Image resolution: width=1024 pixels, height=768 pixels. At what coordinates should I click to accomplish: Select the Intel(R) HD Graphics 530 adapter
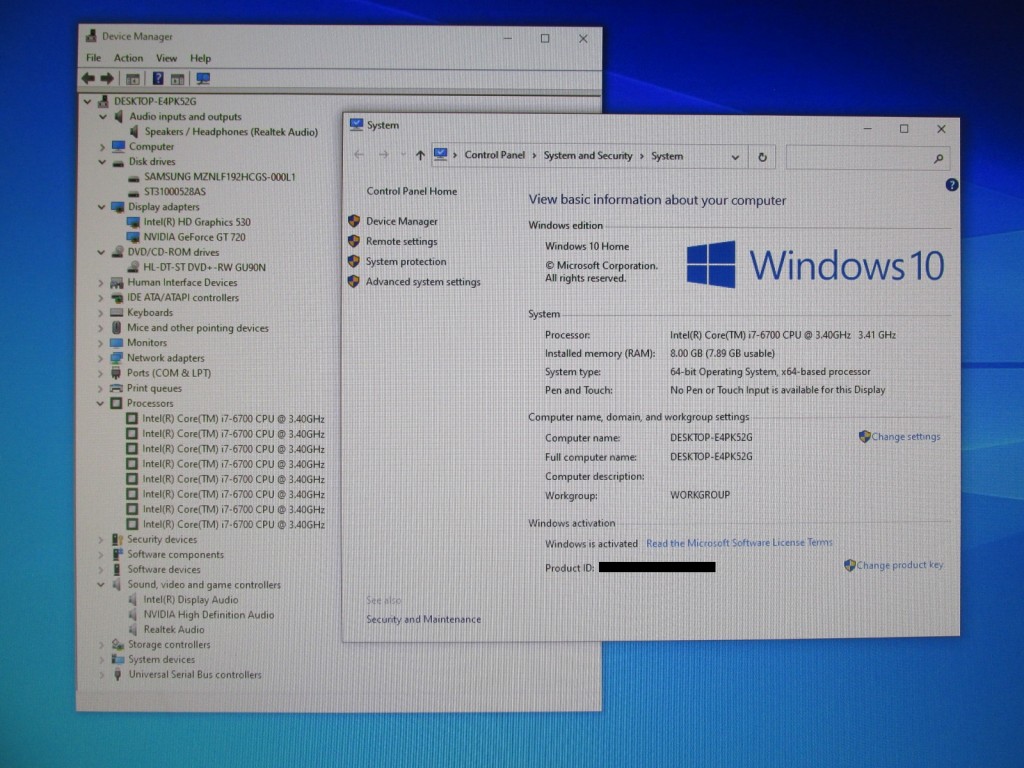197,222
